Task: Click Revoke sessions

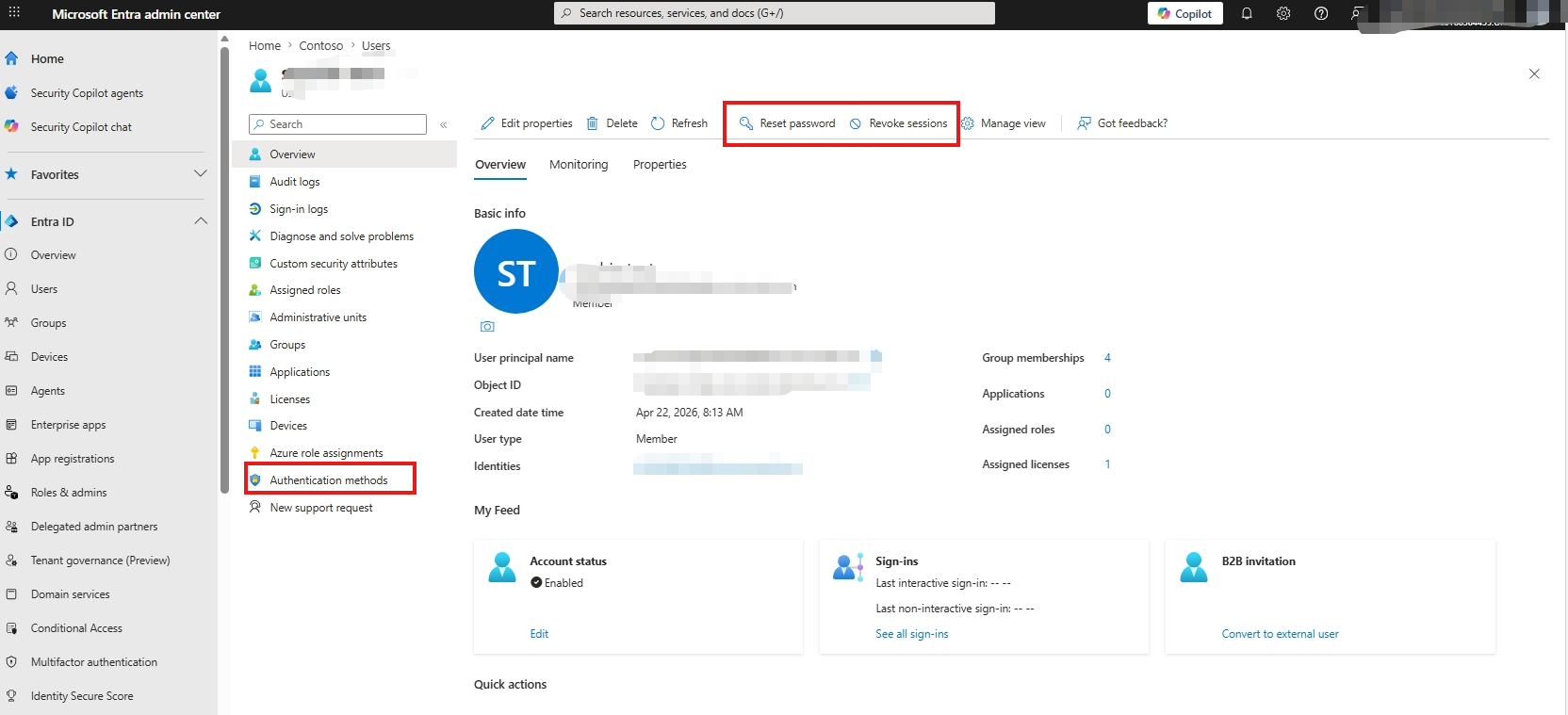Action: (x=899, y=123)
